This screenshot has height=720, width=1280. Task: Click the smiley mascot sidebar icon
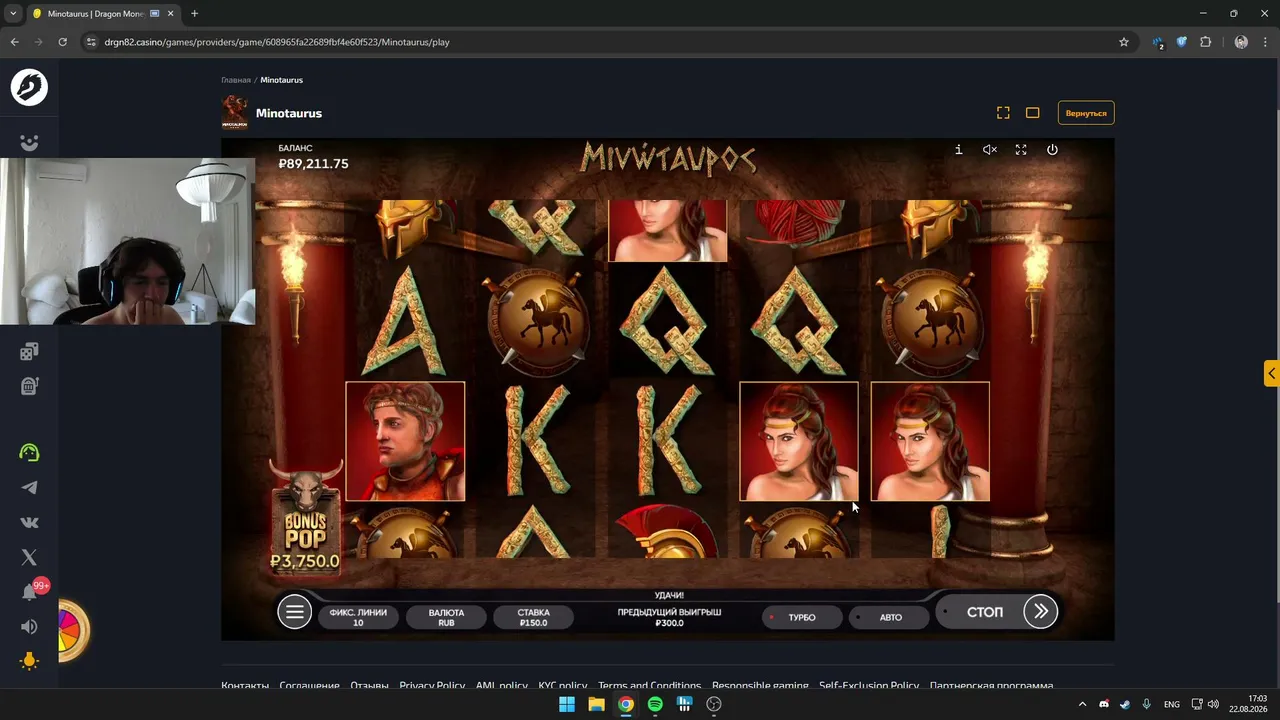(29, 142)
